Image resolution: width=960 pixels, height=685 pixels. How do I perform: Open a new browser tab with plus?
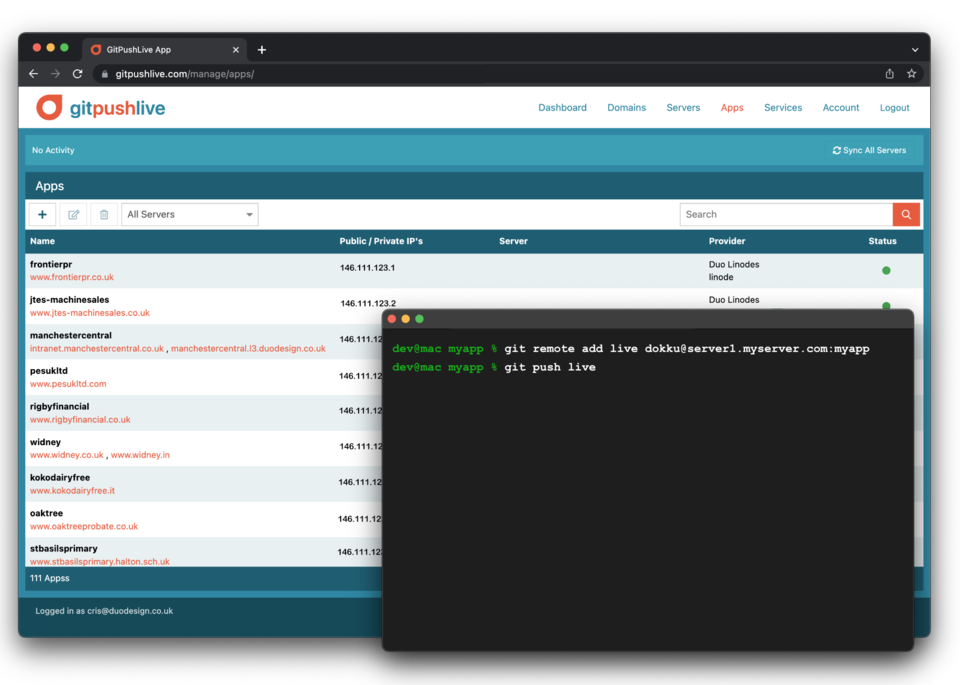point(262,50)
